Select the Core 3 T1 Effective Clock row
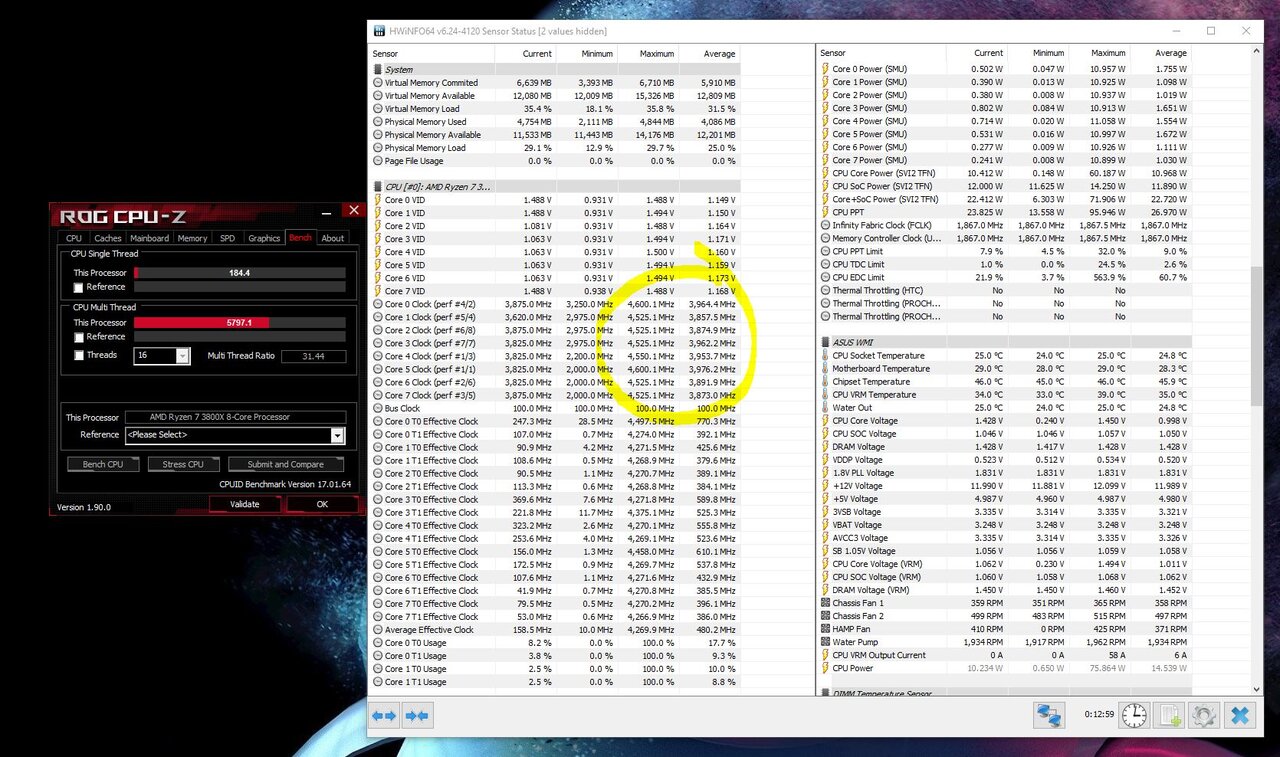This screenshot has width=1280, height=757. tap(555, 512)
